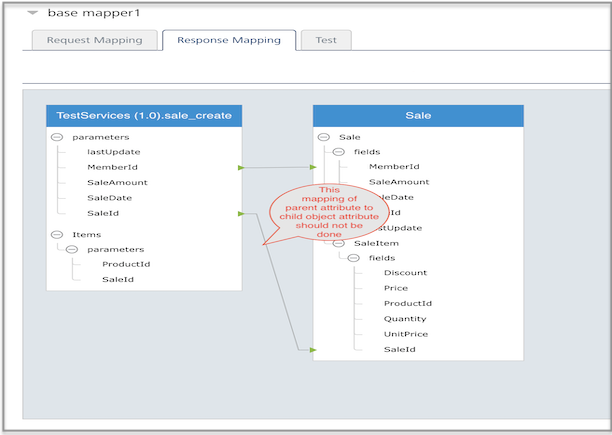This screenshot has height=435, width=612.
Task: Click the MemberId source connector arrow
Action: 241,167
